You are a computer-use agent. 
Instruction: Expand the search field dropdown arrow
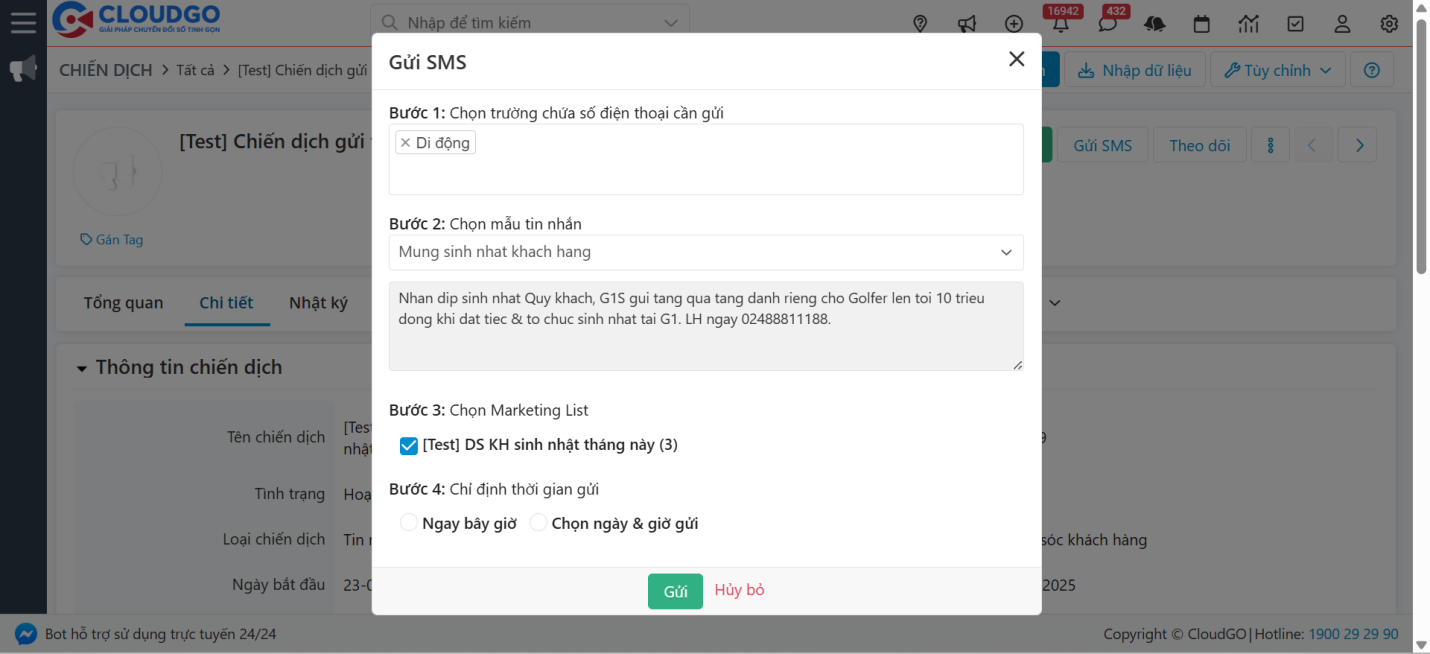(669, 21)
